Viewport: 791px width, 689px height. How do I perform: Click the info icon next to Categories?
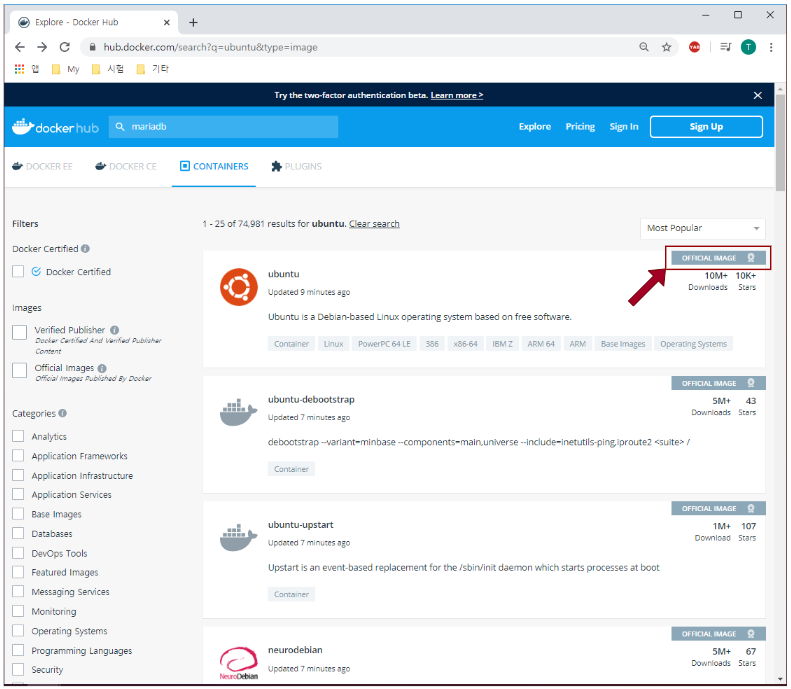[62, 413]
